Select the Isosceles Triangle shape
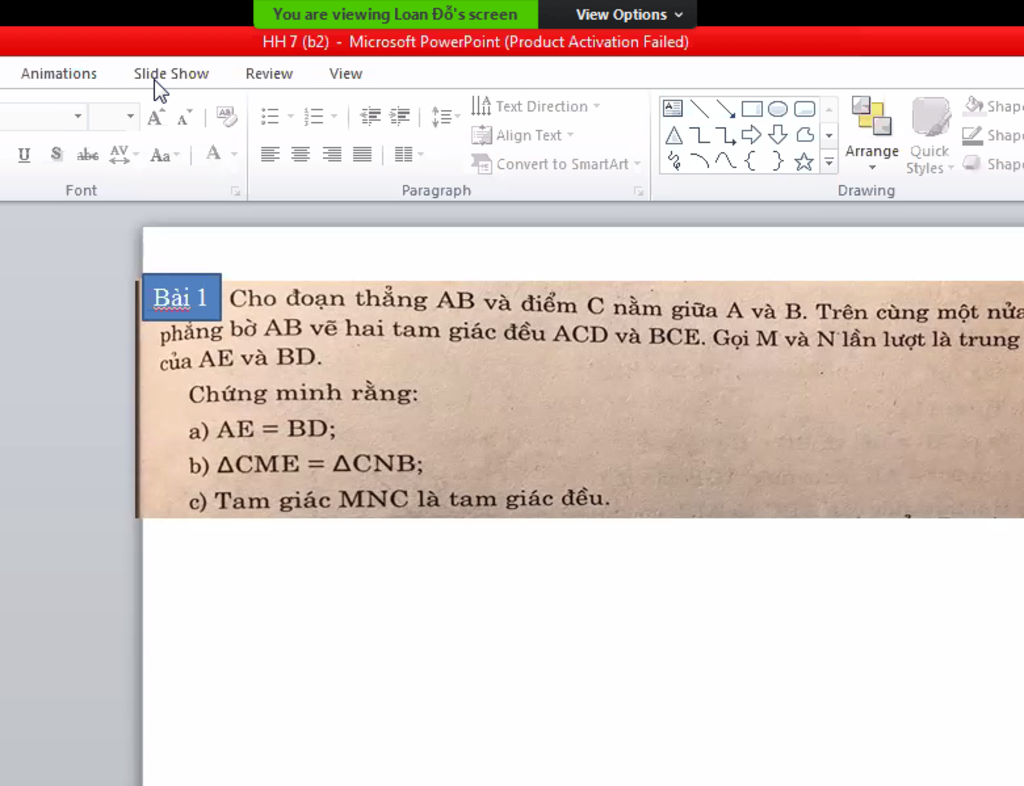 pos(674,135)
